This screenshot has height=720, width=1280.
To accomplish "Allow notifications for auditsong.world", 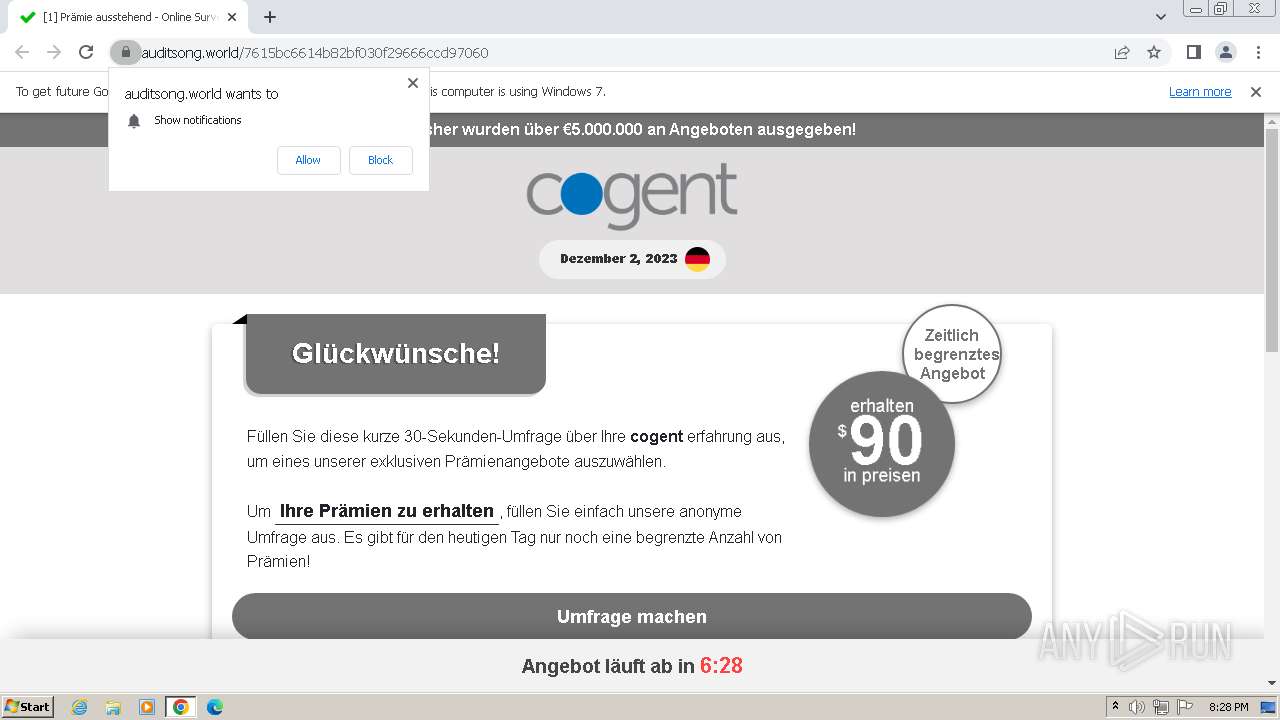I will coord(308,160).
